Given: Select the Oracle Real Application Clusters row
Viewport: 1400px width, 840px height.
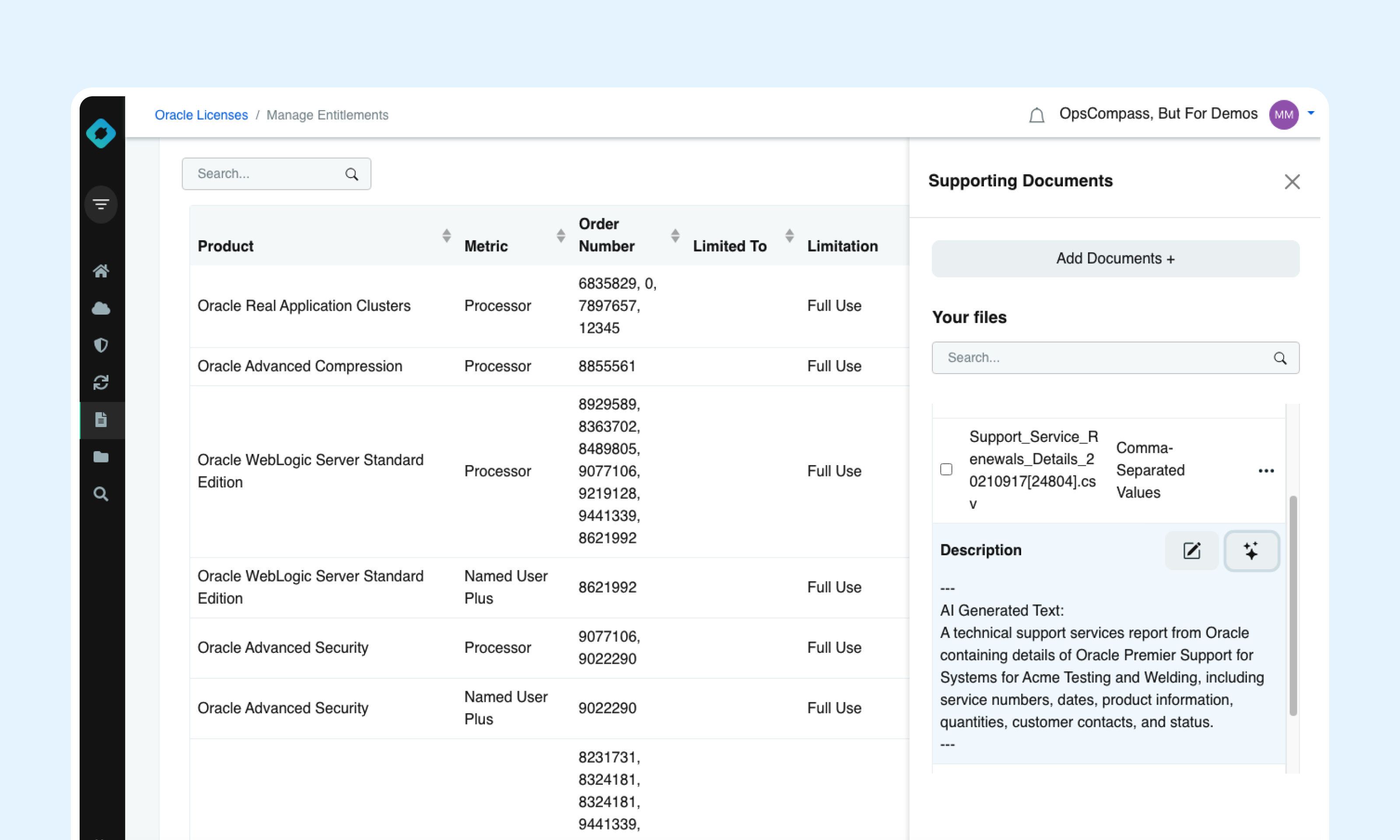Looking at the screenshot, I should (x=549, y=306).
